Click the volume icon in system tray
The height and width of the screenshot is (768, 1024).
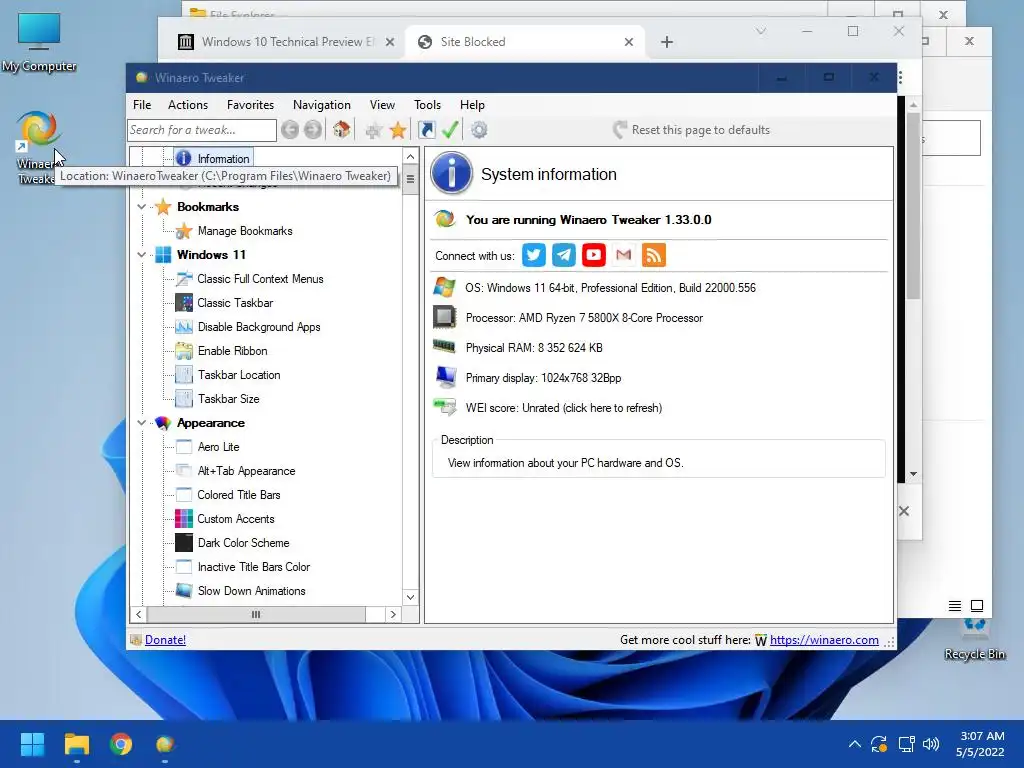pyautogui.click(x=931, y=744)
